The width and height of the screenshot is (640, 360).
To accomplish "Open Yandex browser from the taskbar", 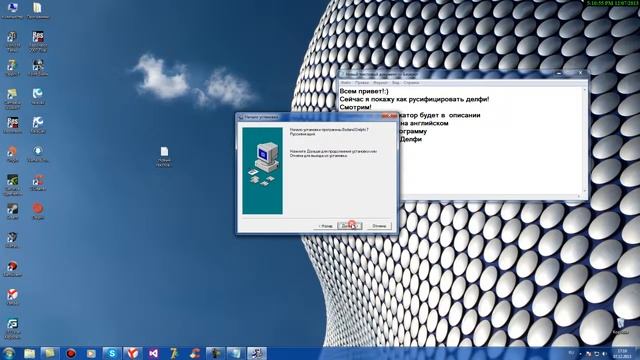I will tap(132, 353).
